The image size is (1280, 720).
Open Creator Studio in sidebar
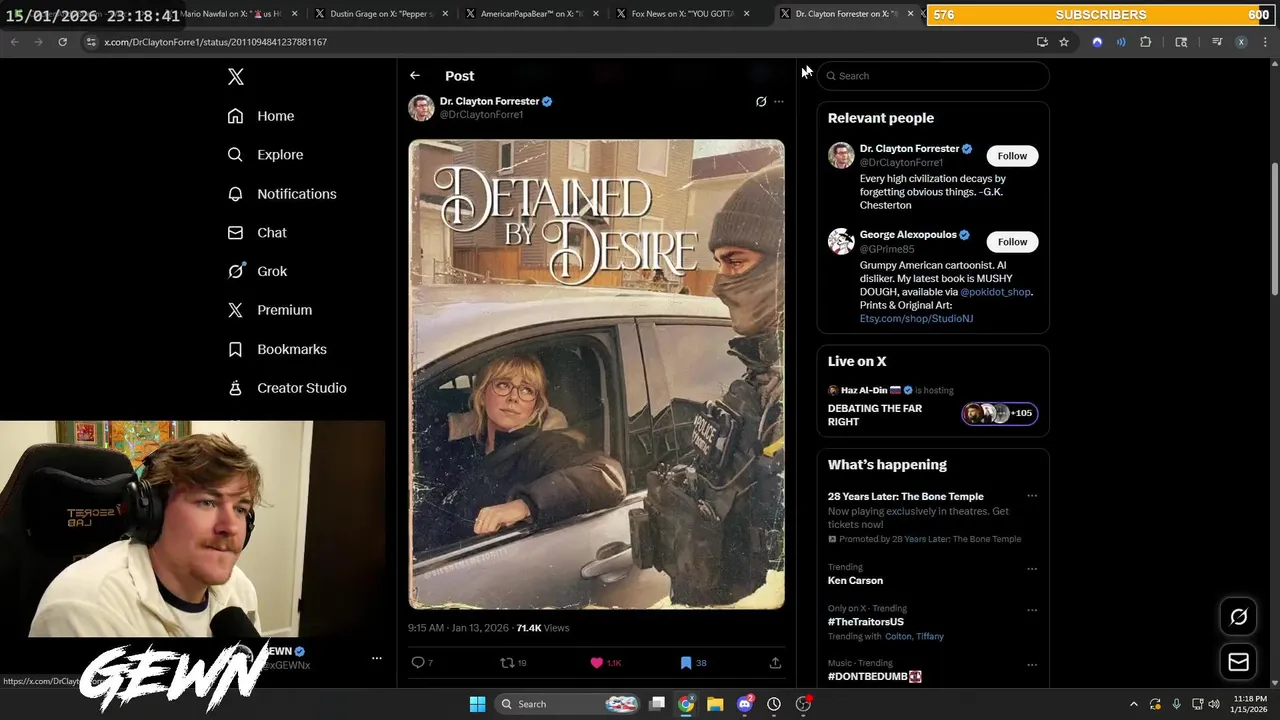pyautogui.click(x=286, y=388)
